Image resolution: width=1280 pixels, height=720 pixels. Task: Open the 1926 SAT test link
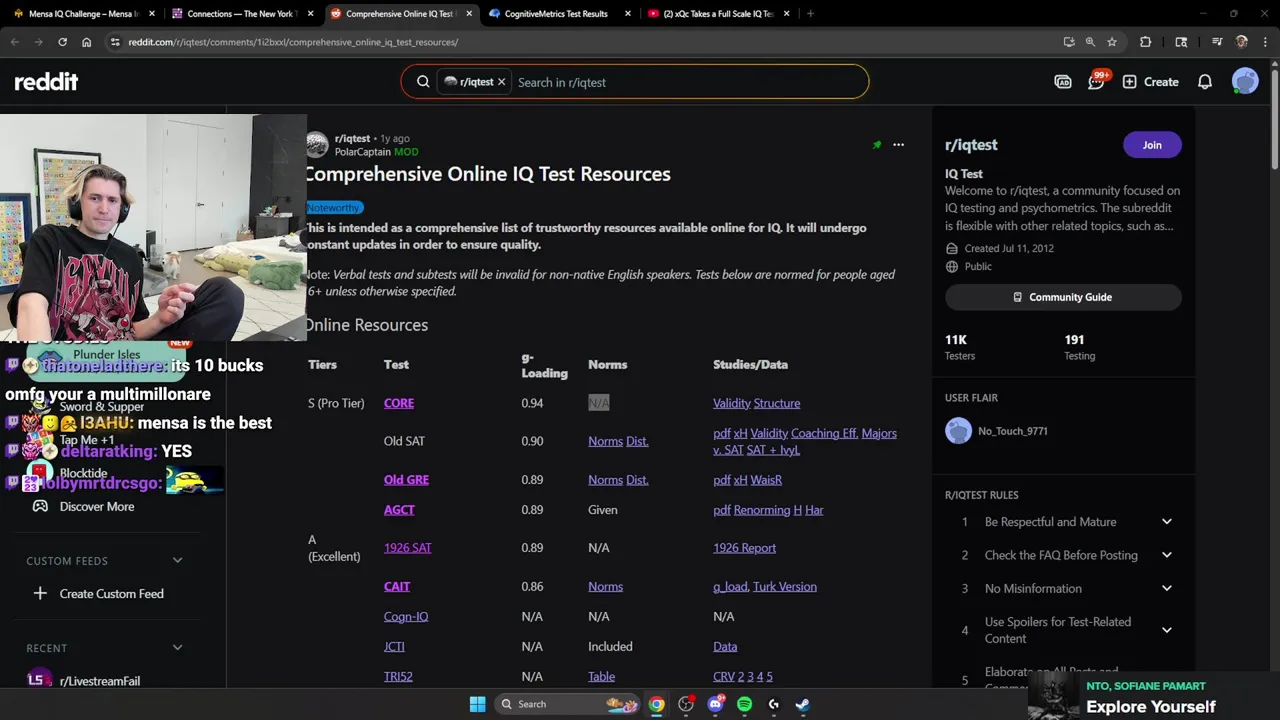tap(407, 548)
